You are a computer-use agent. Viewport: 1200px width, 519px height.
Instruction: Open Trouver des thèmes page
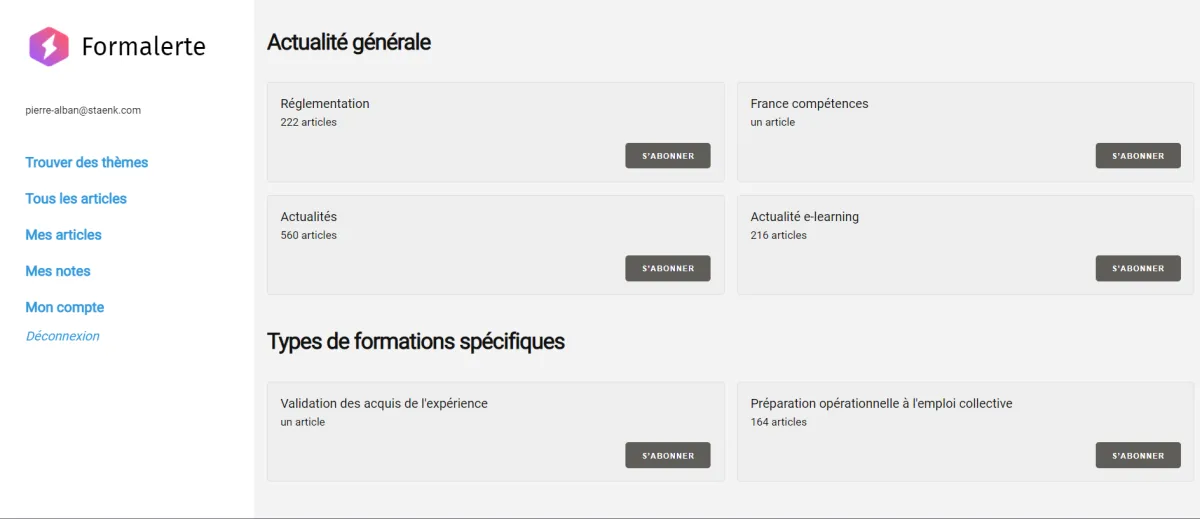[87, 162]
